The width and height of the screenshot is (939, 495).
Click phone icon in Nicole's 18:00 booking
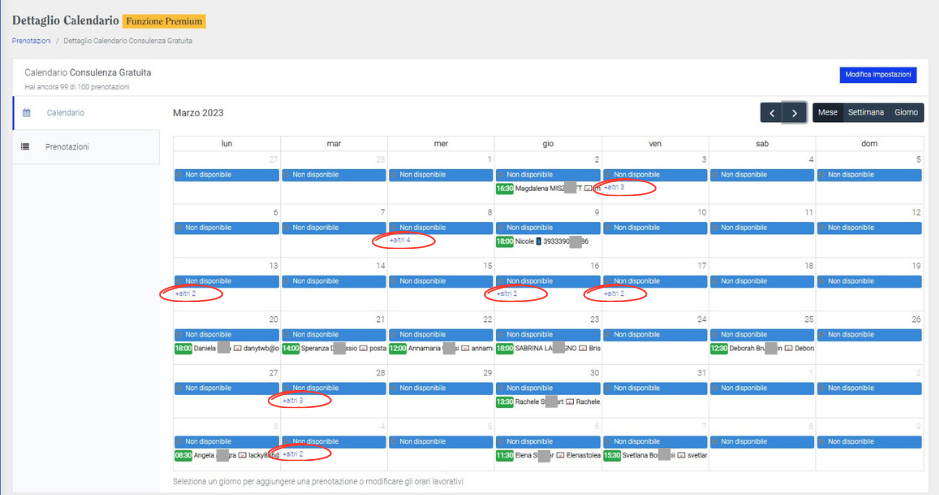point(538,241)
